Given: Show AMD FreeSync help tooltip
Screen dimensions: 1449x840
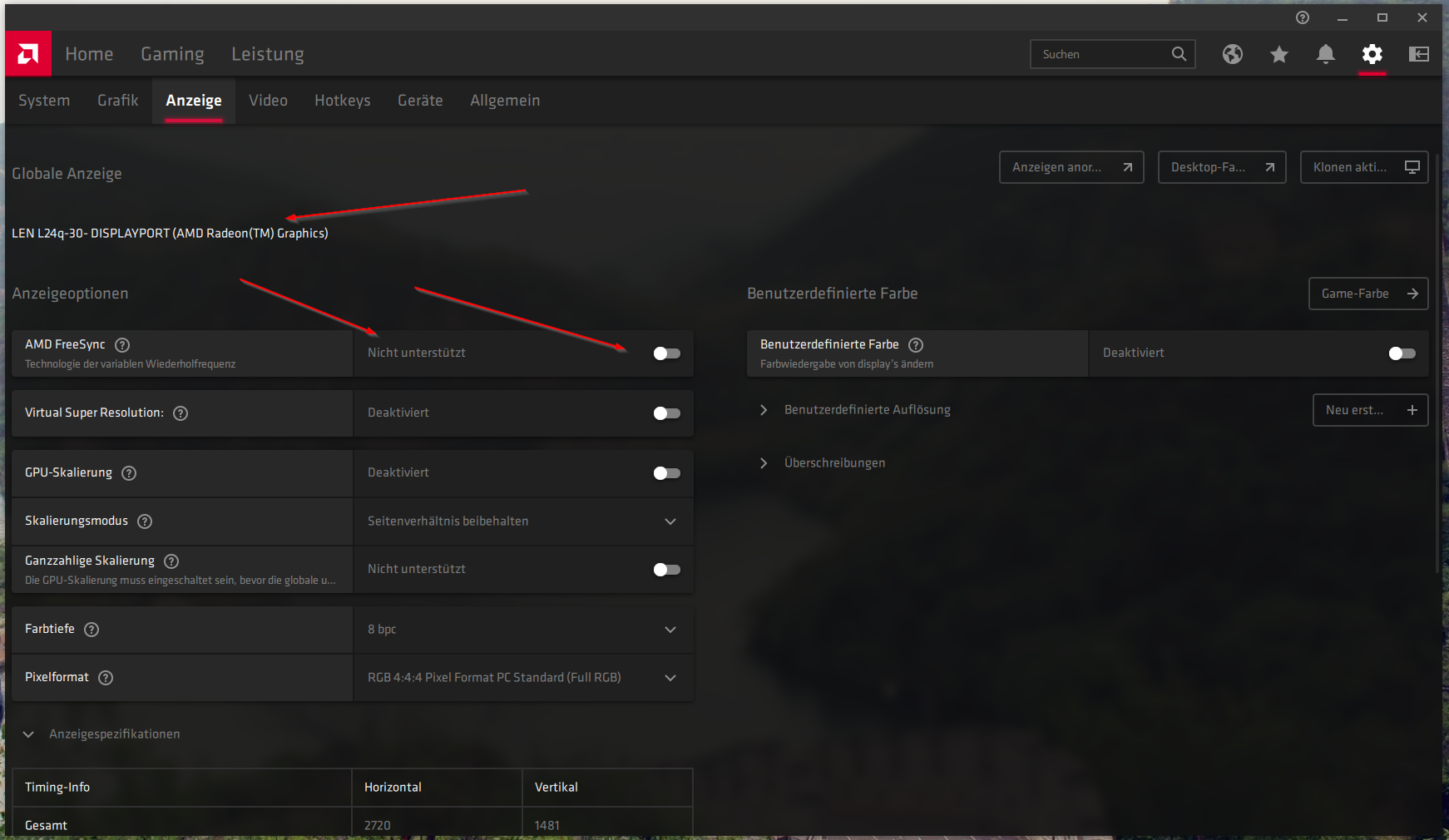Looking at the screenshot, I should point(122,345).
